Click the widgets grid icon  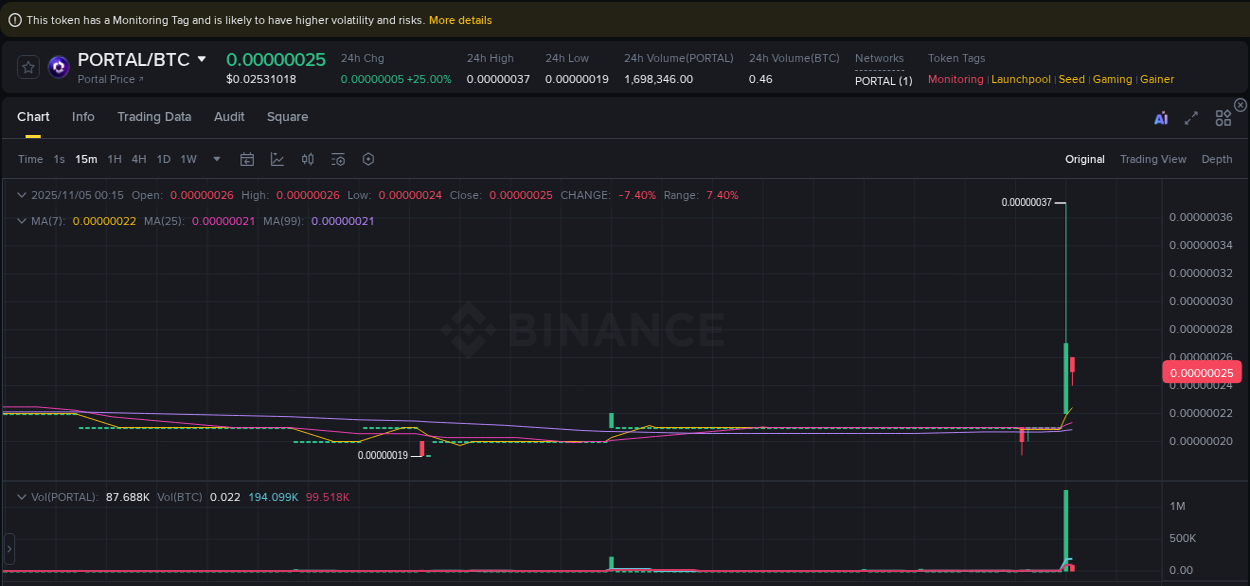[1223, 117]
